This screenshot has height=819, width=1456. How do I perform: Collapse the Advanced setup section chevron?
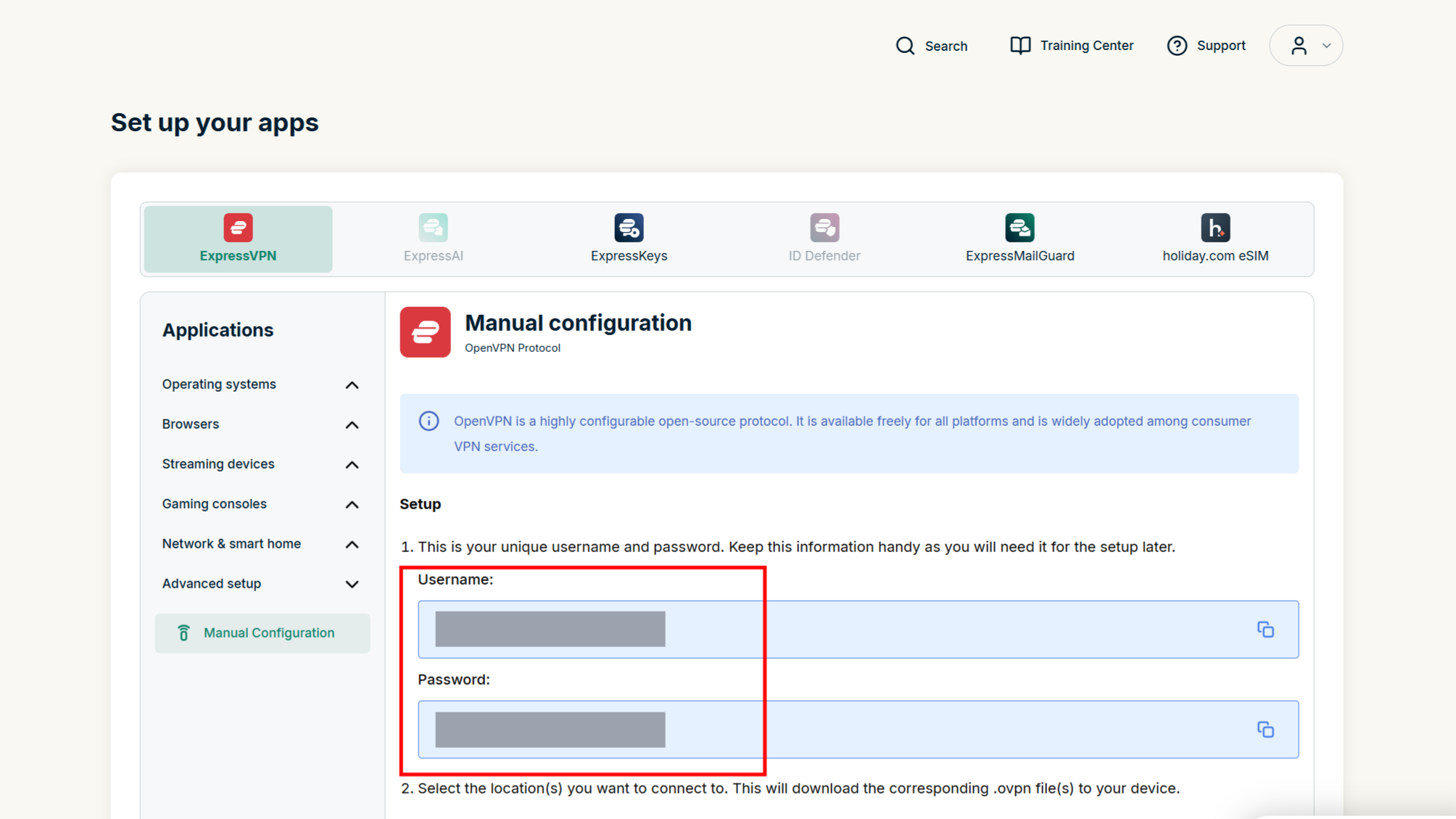point(352,584)
